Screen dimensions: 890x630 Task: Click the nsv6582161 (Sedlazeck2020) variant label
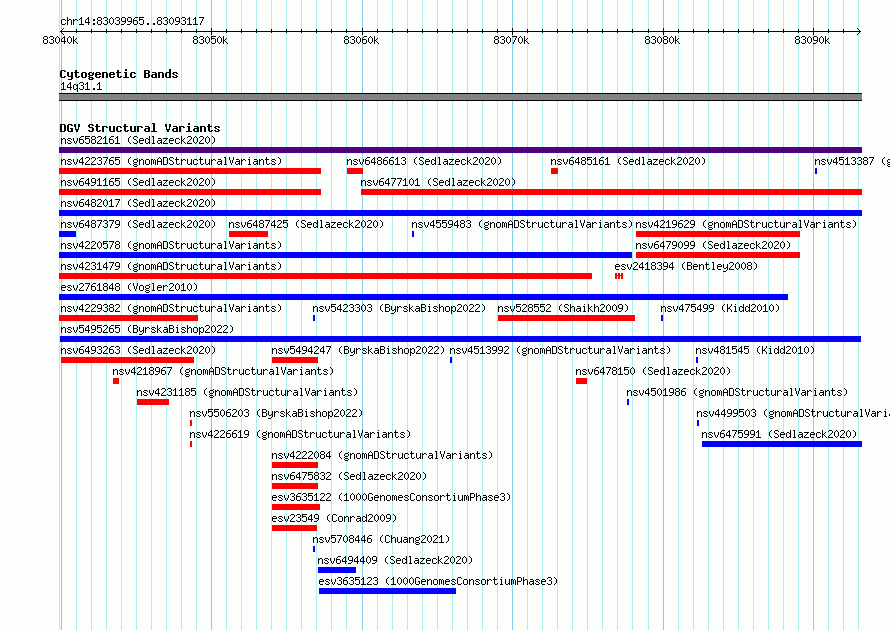click(x=138, y=140)
